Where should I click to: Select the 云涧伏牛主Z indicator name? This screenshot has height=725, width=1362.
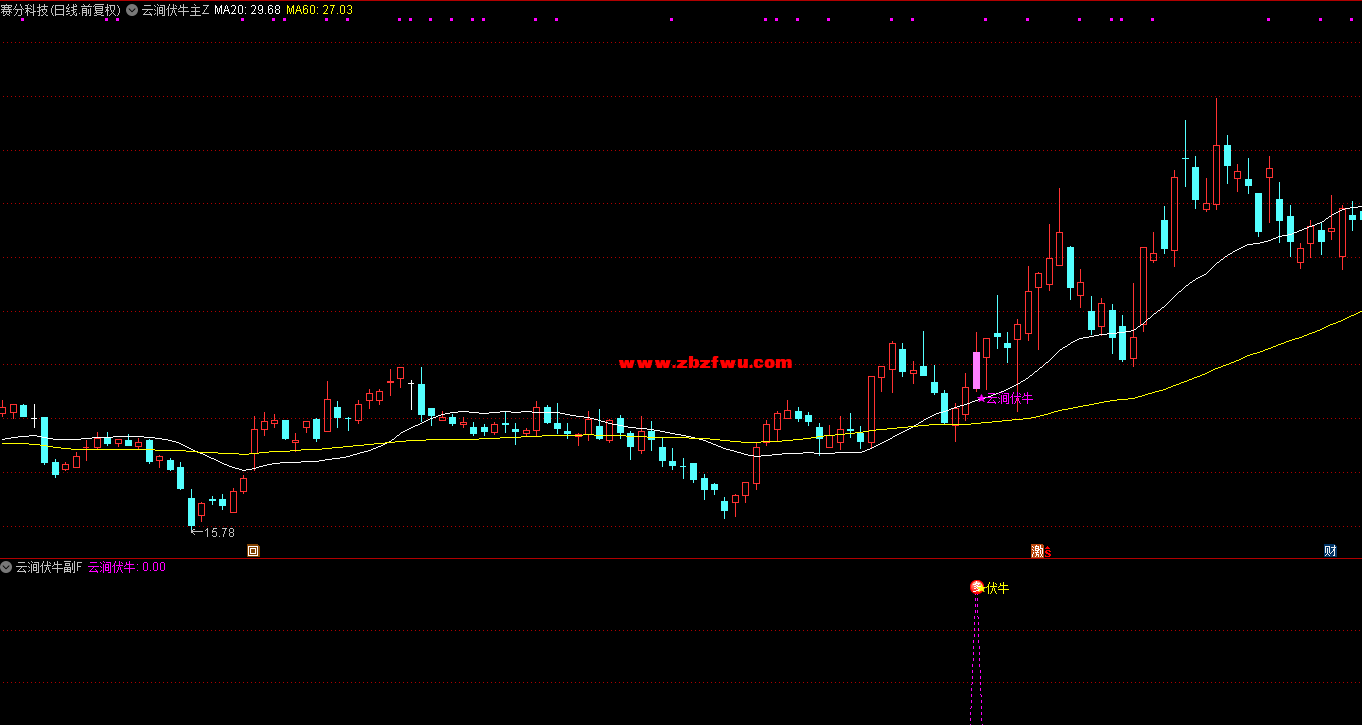click(x=176, y=10)
